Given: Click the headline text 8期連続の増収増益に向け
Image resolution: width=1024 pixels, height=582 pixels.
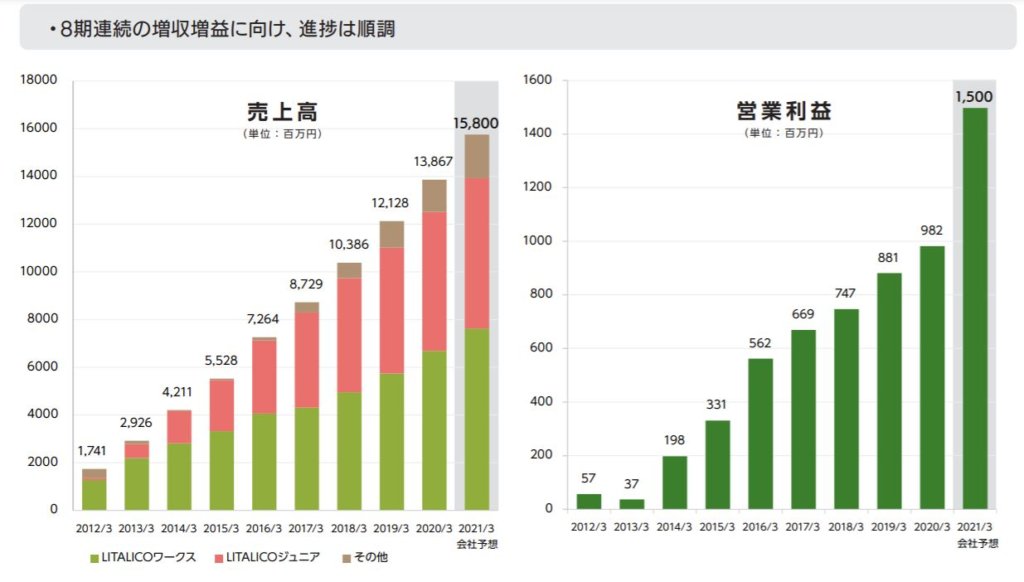Looking at the screenshot, I should click(x=176, y=29).
